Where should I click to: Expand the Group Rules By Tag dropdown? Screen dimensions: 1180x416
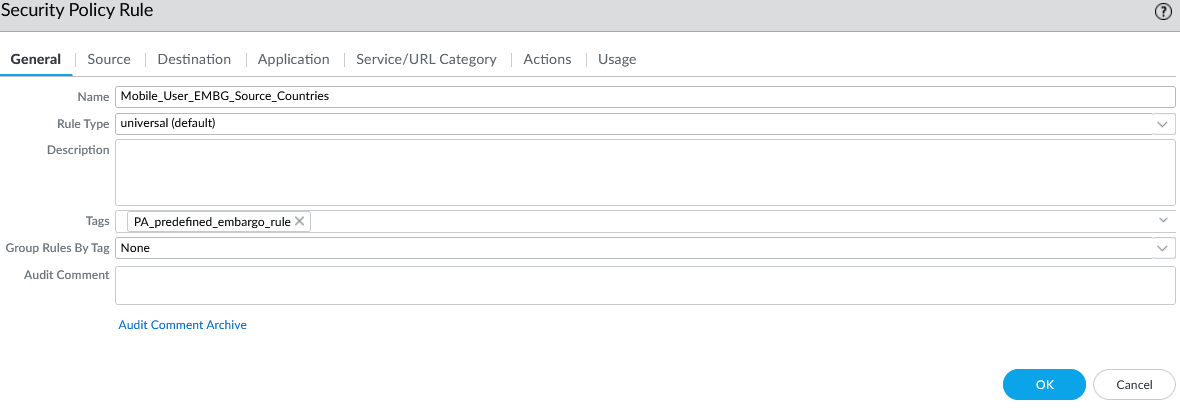(1163, 247)
